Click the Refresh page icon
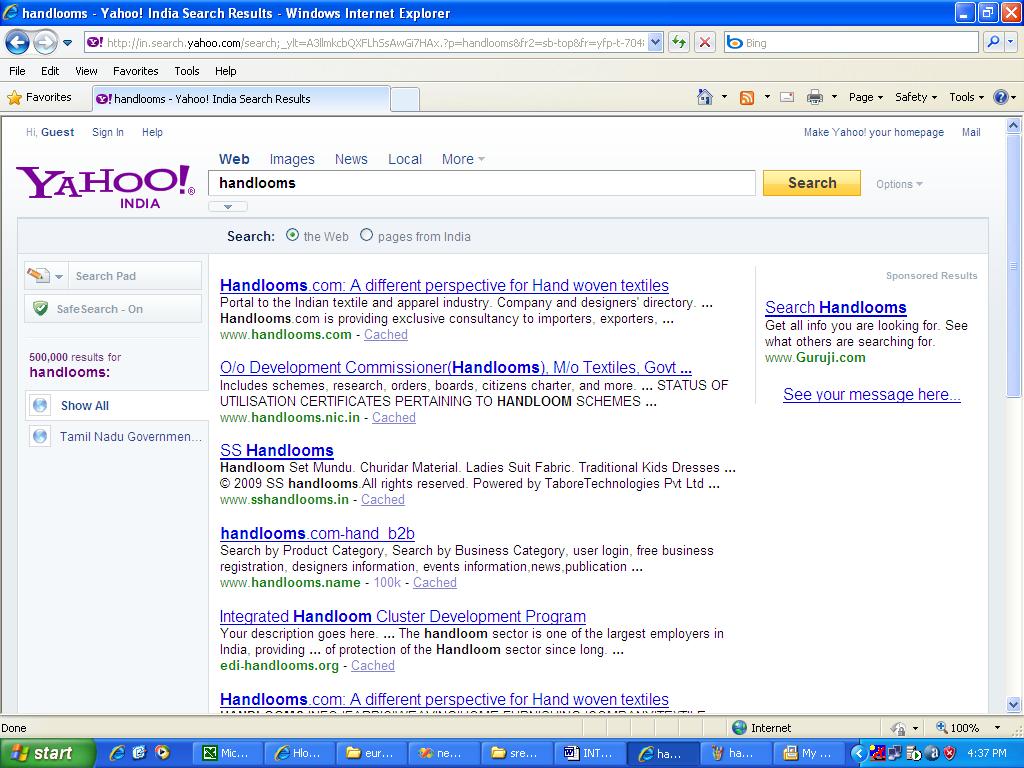 point(679,43)
